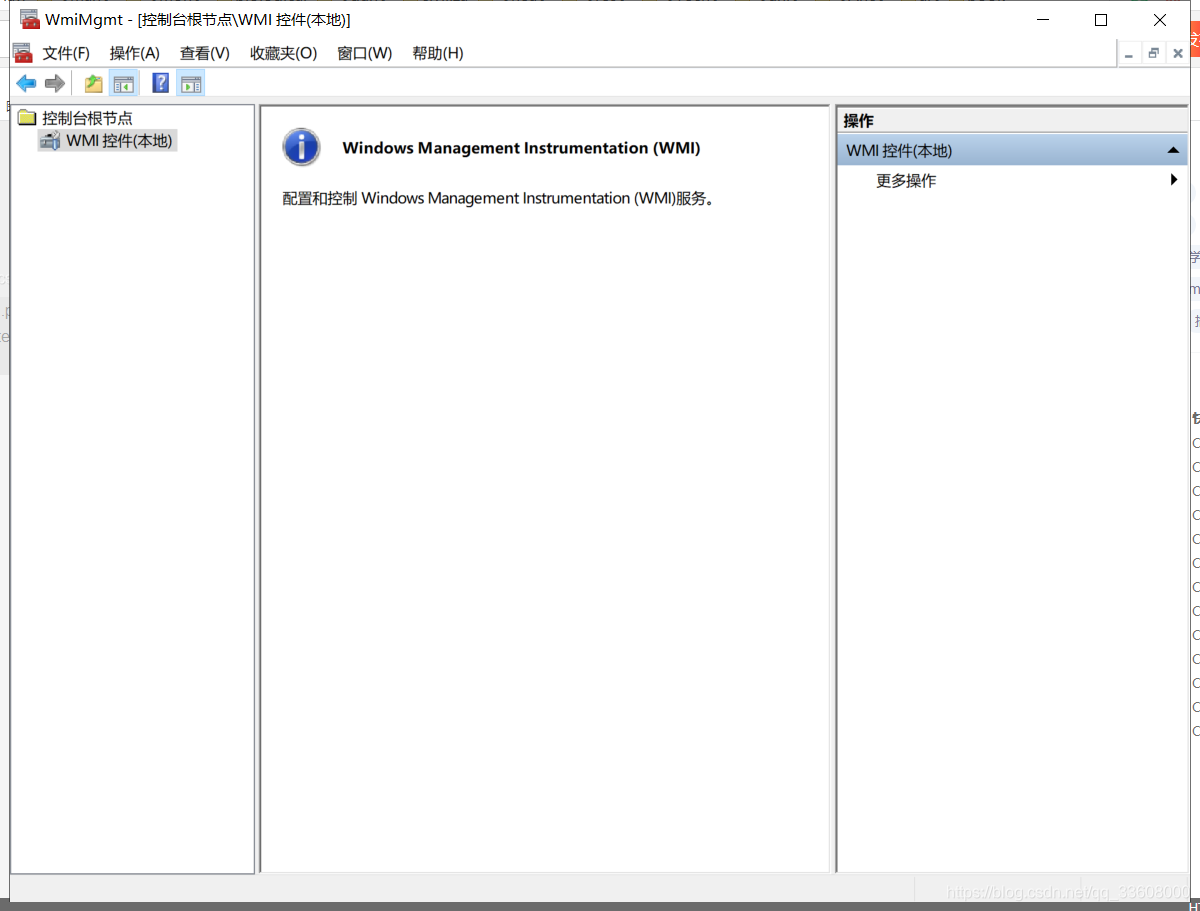Click the 操作 pane title
This screenshot has height=911, width=1200.
pyautogui.click(x=859, y=121)
